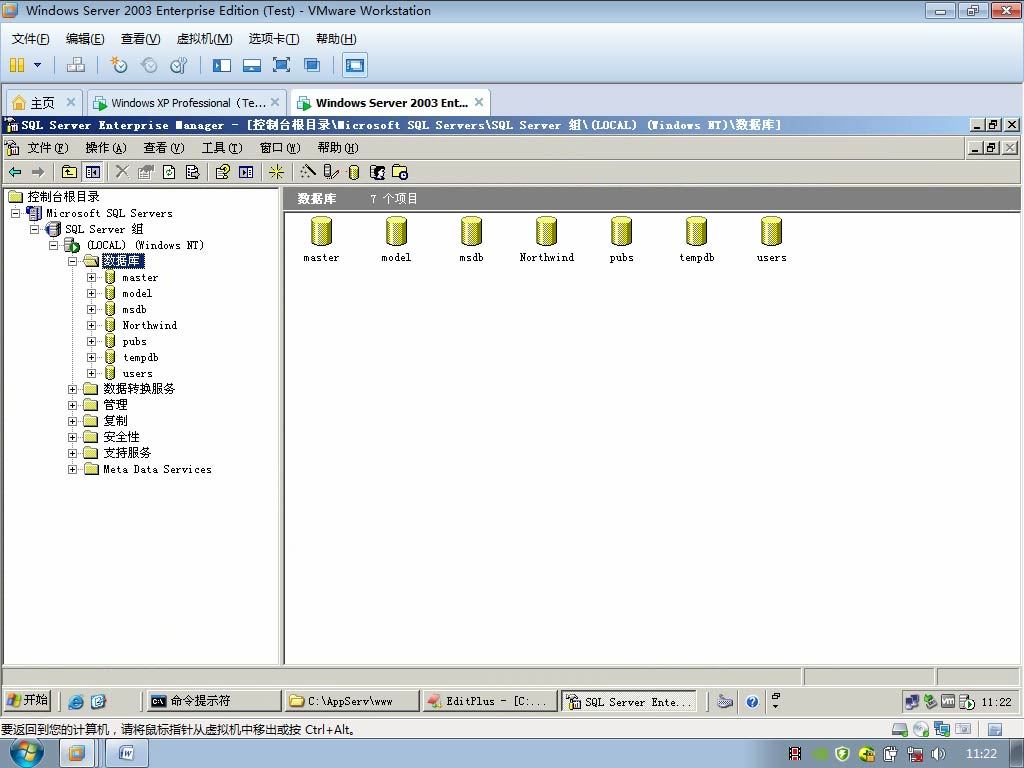This screenshot has height=768, width=1024.
Task: Click the Refresh icon in Enterprise Manager toolbar
Action: pos(168,172)
